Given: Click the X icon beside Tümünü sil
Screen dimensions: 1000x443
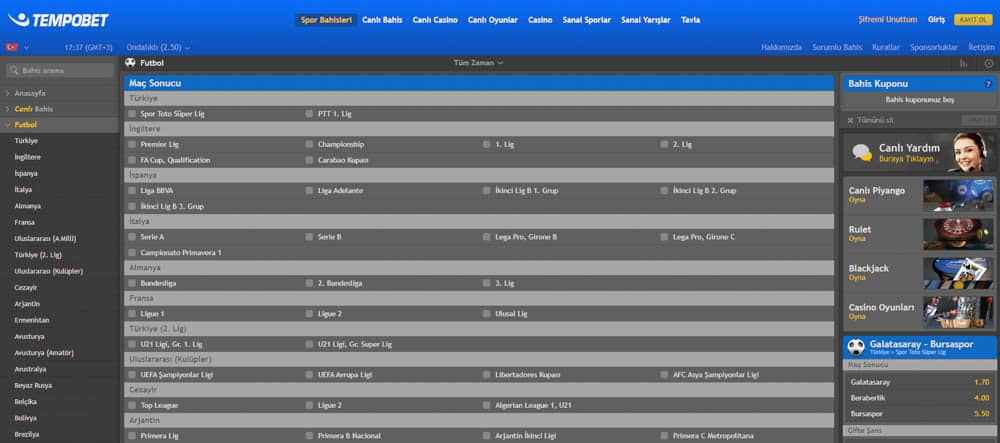Looking at the screenshot, I should click(x=850, y=120).
